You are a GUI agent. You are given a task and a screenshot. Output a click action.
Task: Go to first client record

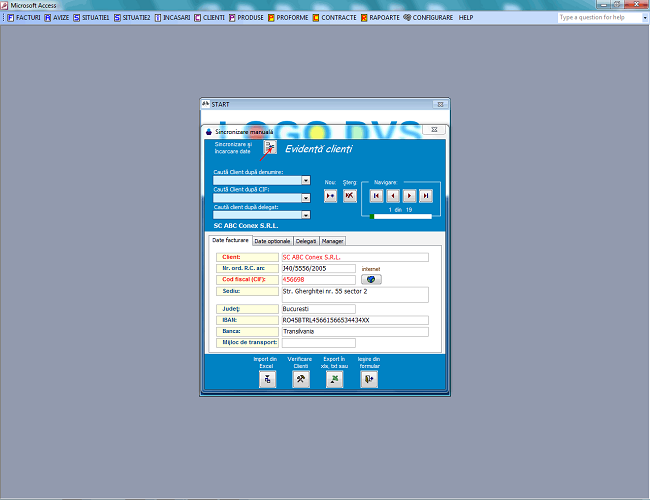(x=376, y=196)
